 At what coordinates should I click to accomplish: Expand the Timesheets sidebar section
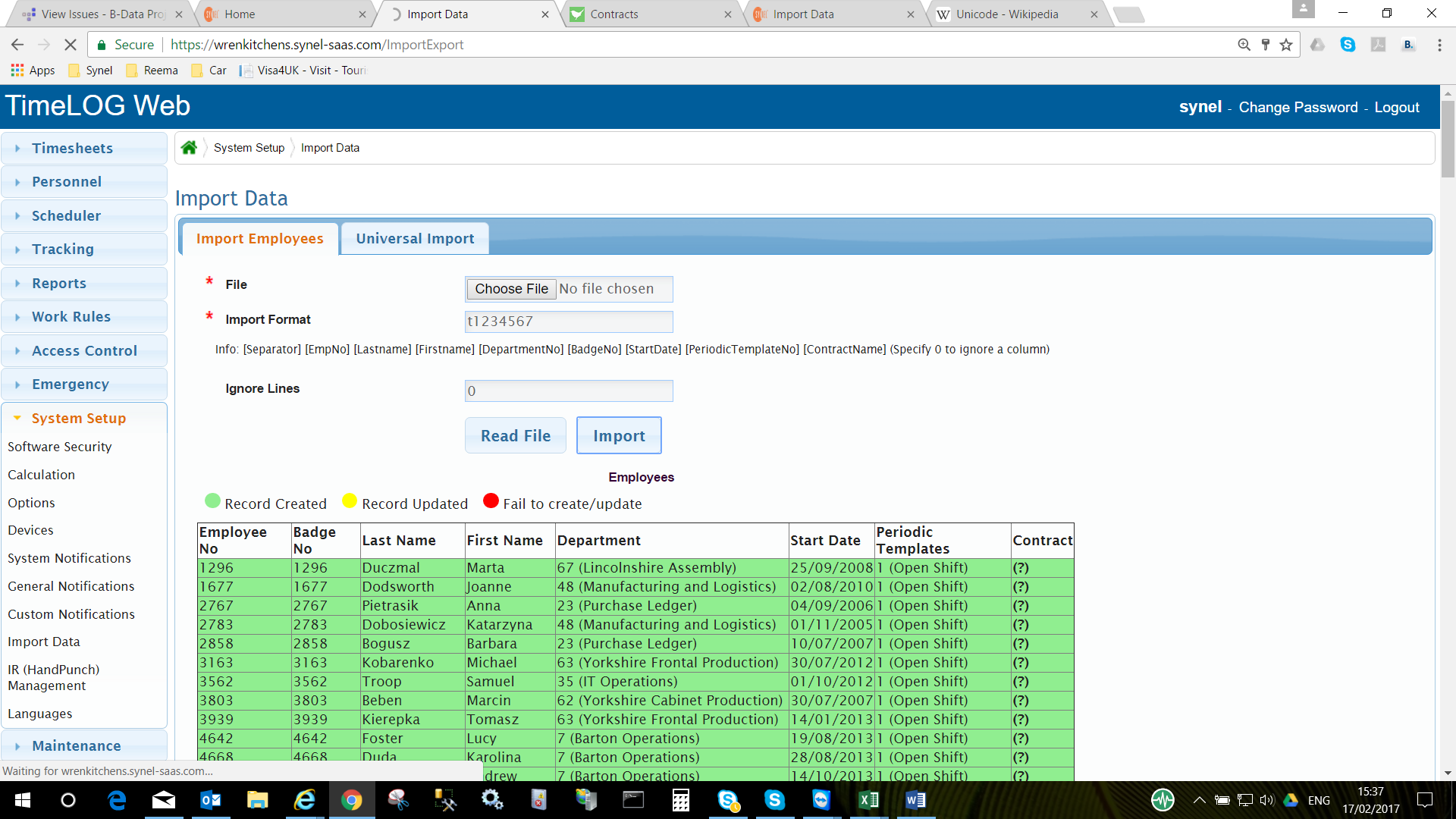click(x=84, y=149)
